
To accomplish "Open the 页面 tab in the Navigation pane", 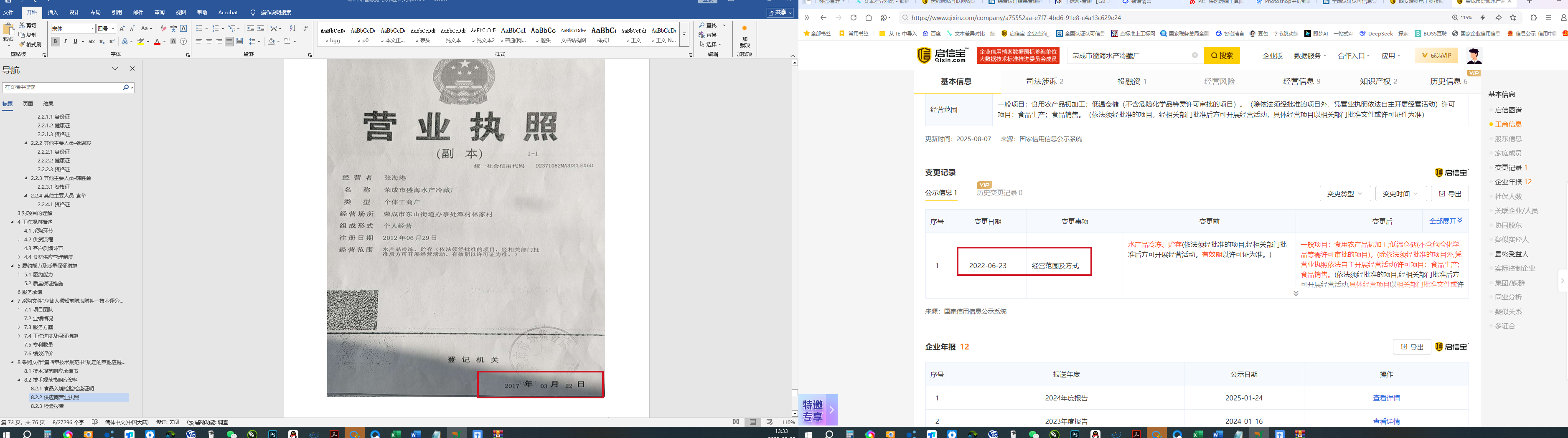I will 28,104.
